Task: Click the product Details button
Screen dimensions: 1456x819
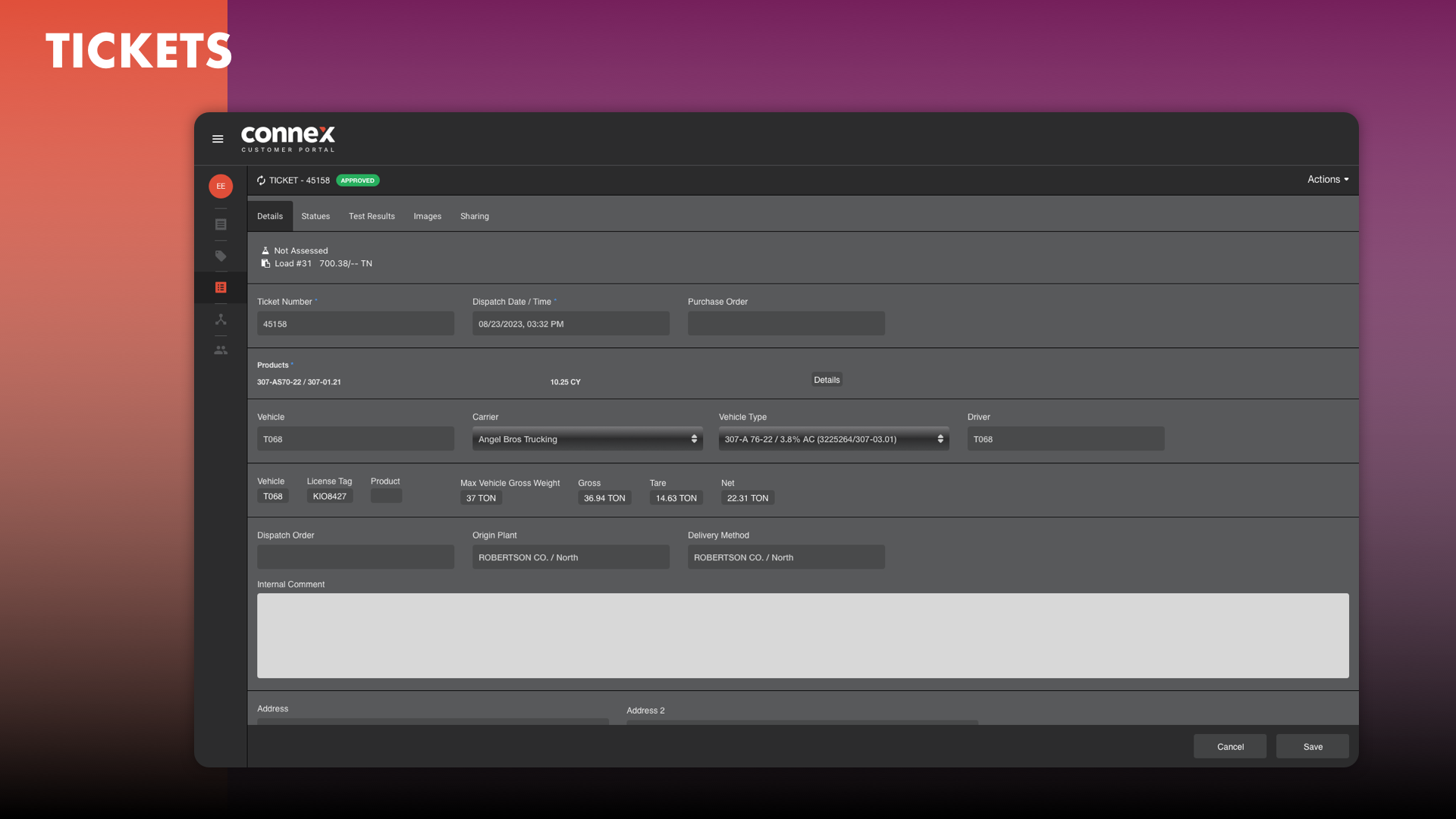Action: [827, 380]
